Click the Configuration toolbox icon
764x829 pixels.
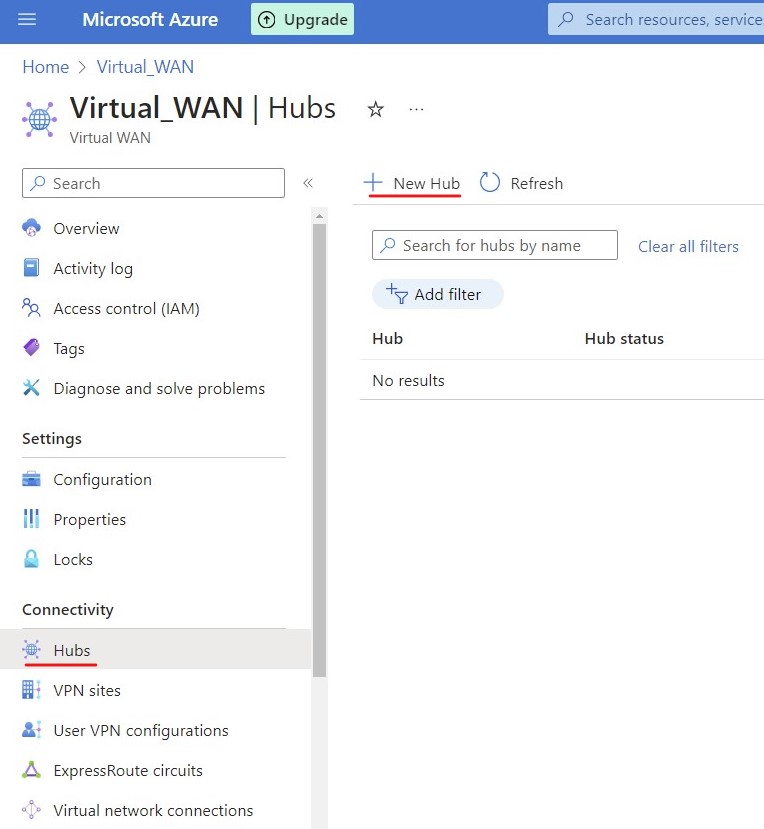tap(31, 479)
